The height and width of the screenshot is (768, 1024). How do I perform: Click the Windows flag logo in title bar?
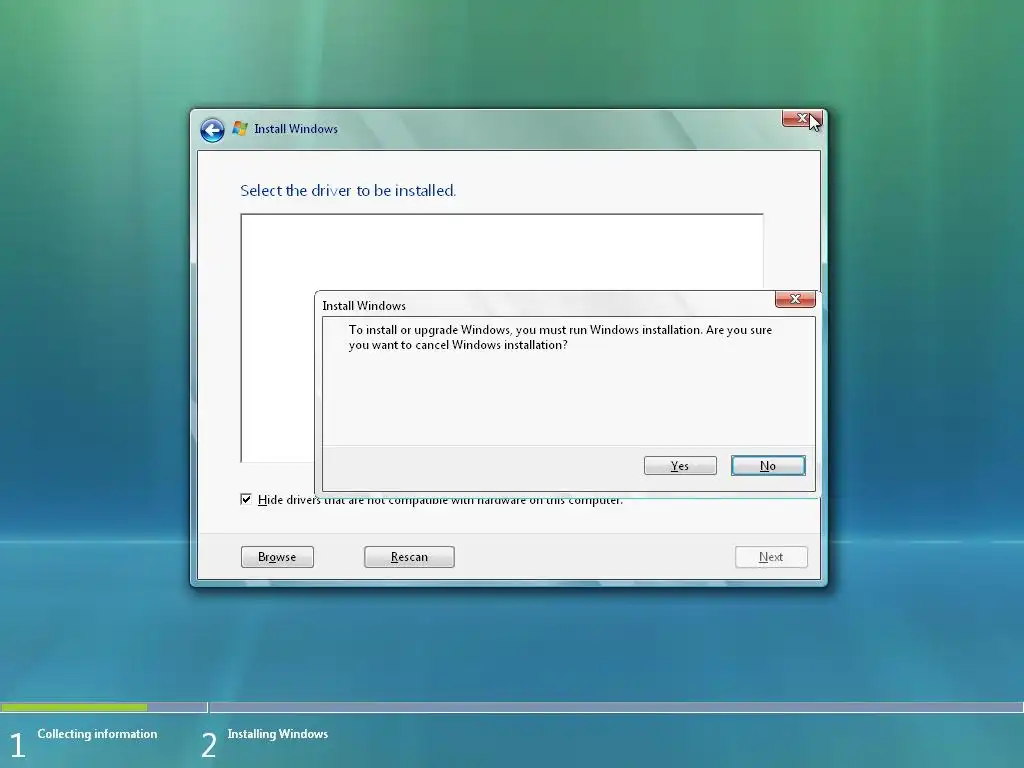tap(240, 128)
